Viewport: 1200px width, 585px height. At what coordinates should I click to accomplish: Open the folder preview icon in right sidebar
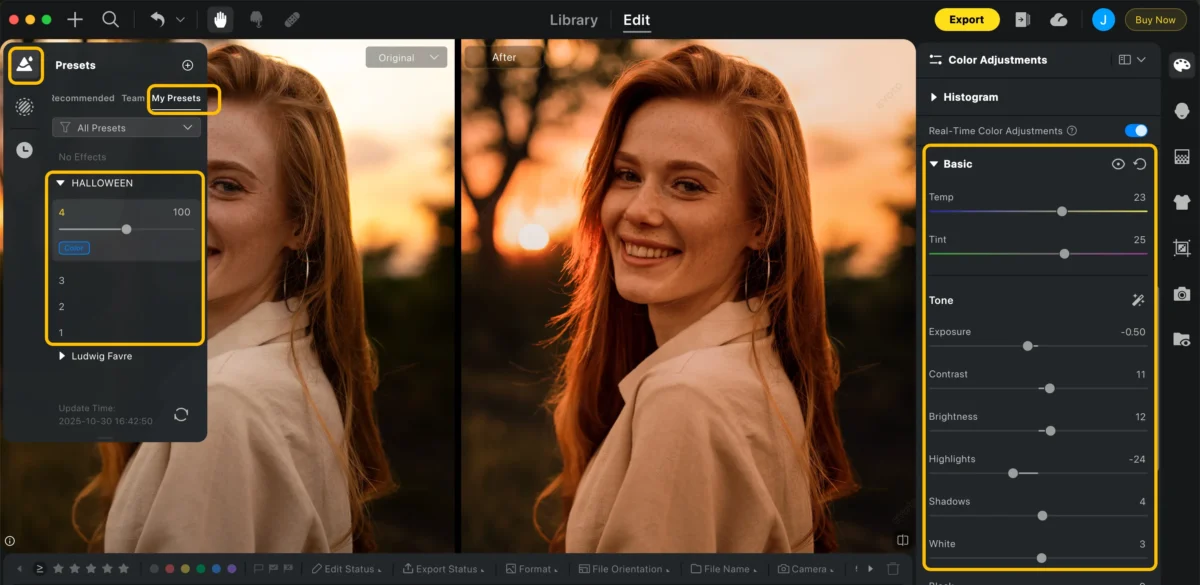1182,339
